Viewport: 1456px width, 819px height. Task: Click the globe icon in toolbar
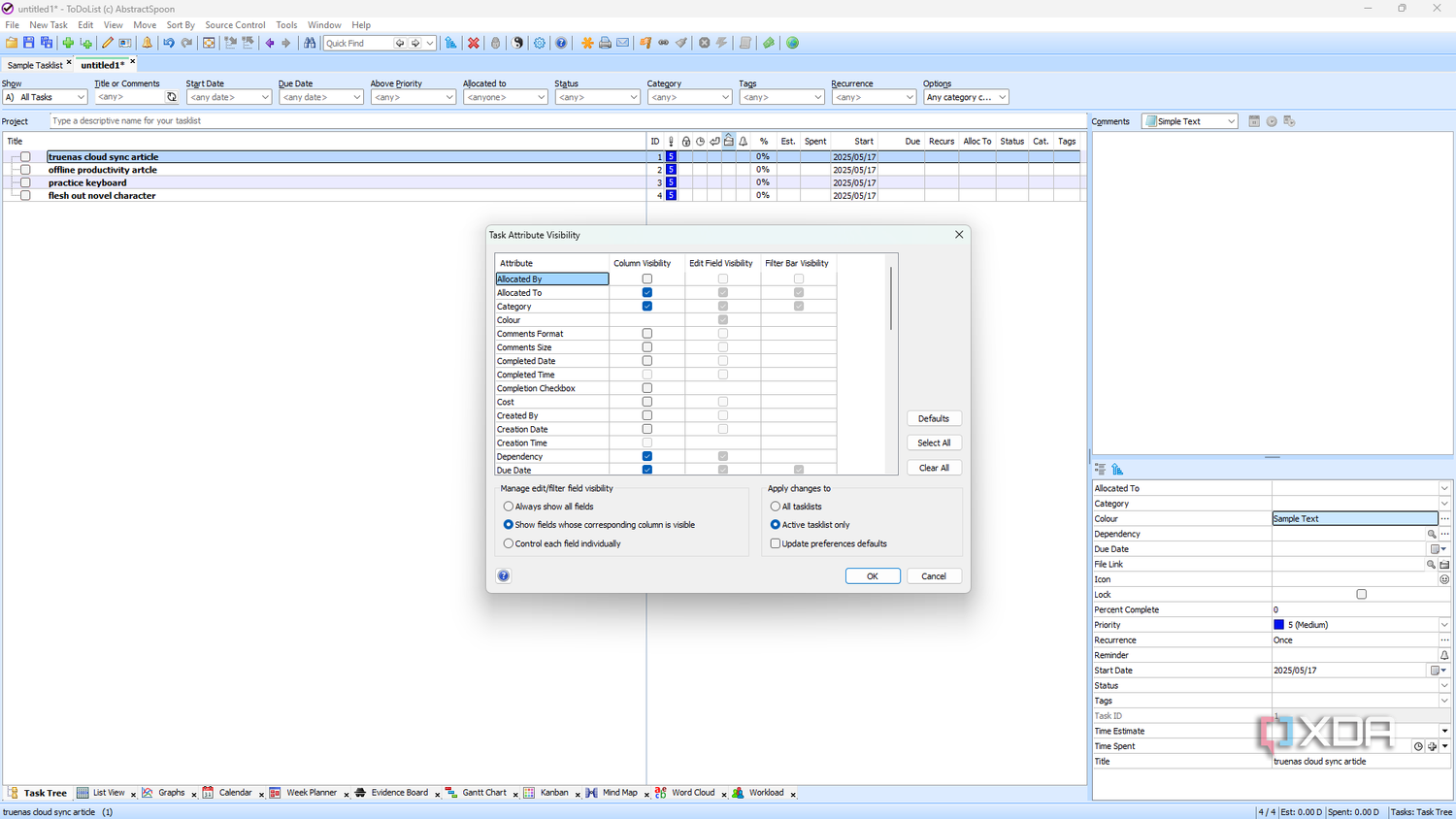pyautogui.click(x=793, y=43)
